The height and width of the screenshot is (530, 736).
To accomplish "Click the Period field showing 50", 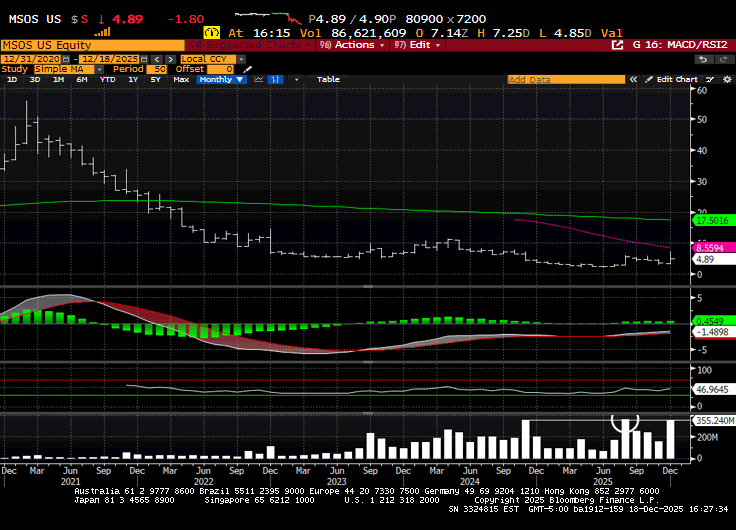I will 157,69.
